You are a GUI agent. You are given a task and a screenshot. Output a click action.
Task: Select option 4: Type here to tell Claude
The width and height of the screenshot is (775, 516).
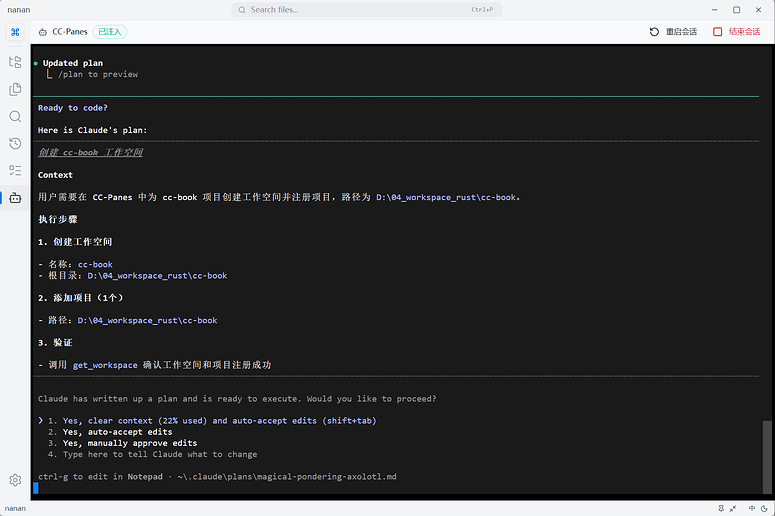(153, 454)
